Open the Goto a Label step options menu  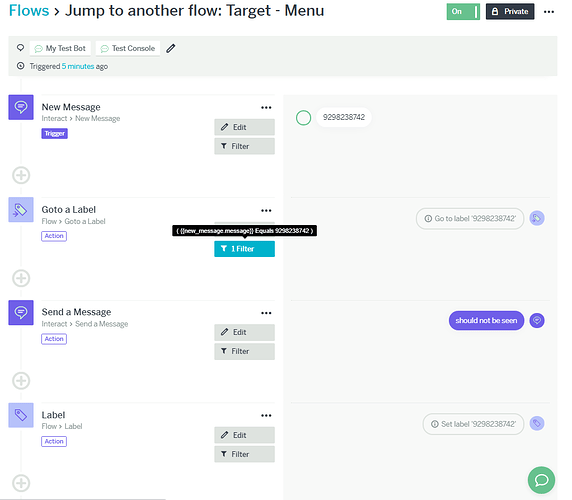266,210
